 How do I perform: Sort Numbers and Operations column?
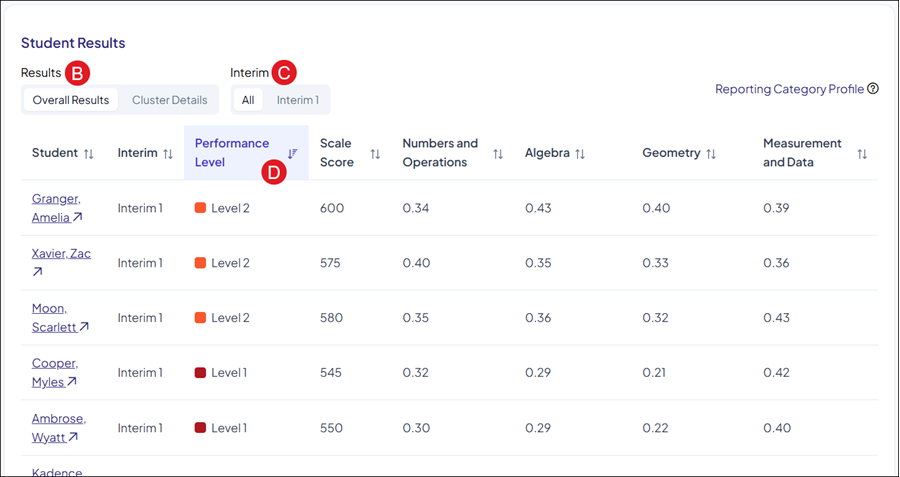(498, 153)
